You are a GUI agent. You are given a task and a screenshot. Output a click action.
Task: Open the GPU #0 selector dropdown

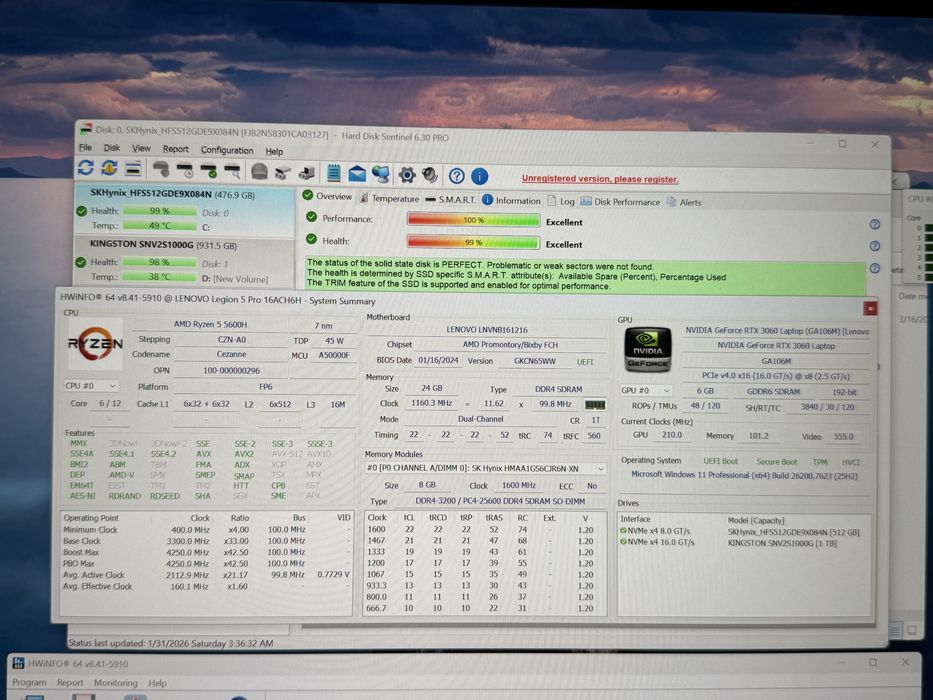pyautogui.click(x=646, y=390)
